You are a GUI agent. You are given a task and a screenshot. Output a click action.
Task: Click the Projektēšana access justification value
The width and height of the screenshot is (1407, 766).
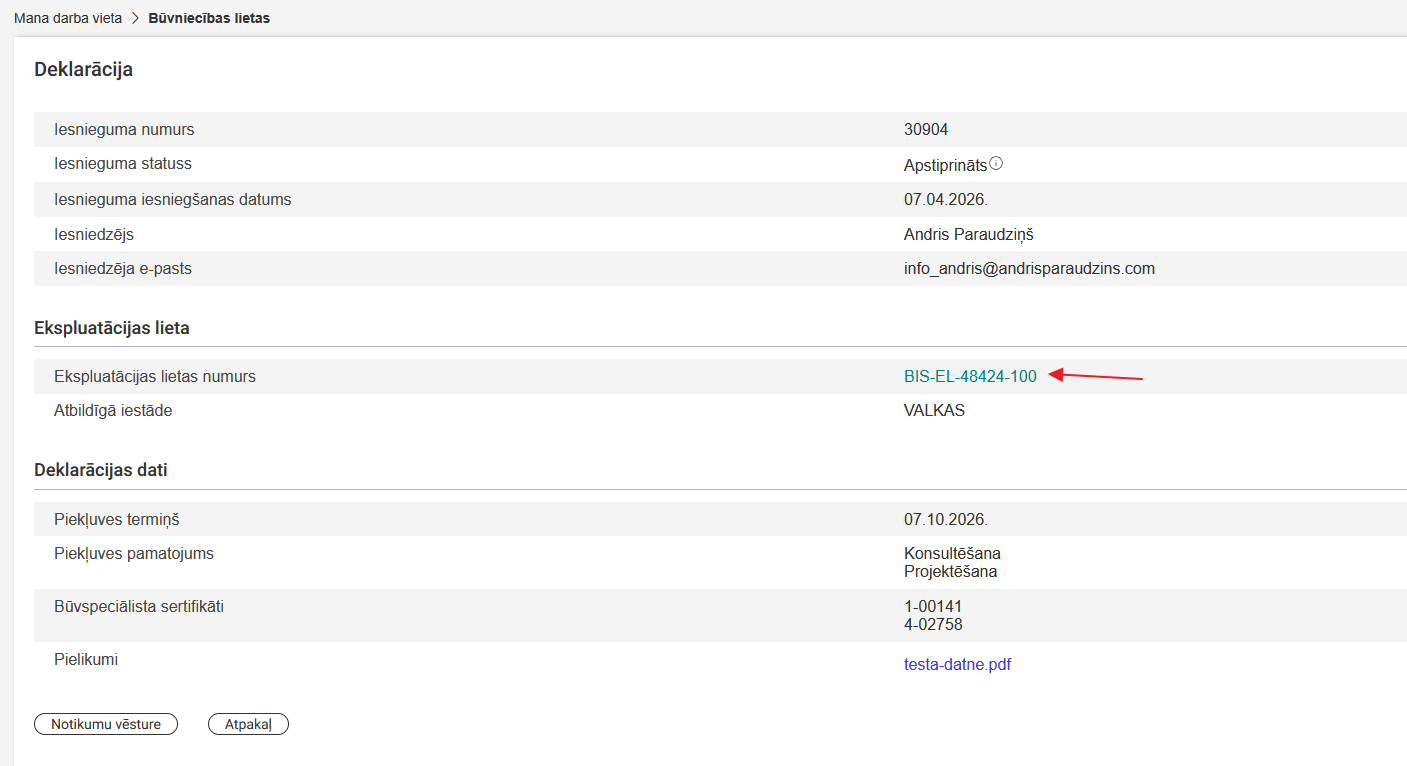point(950,572)
